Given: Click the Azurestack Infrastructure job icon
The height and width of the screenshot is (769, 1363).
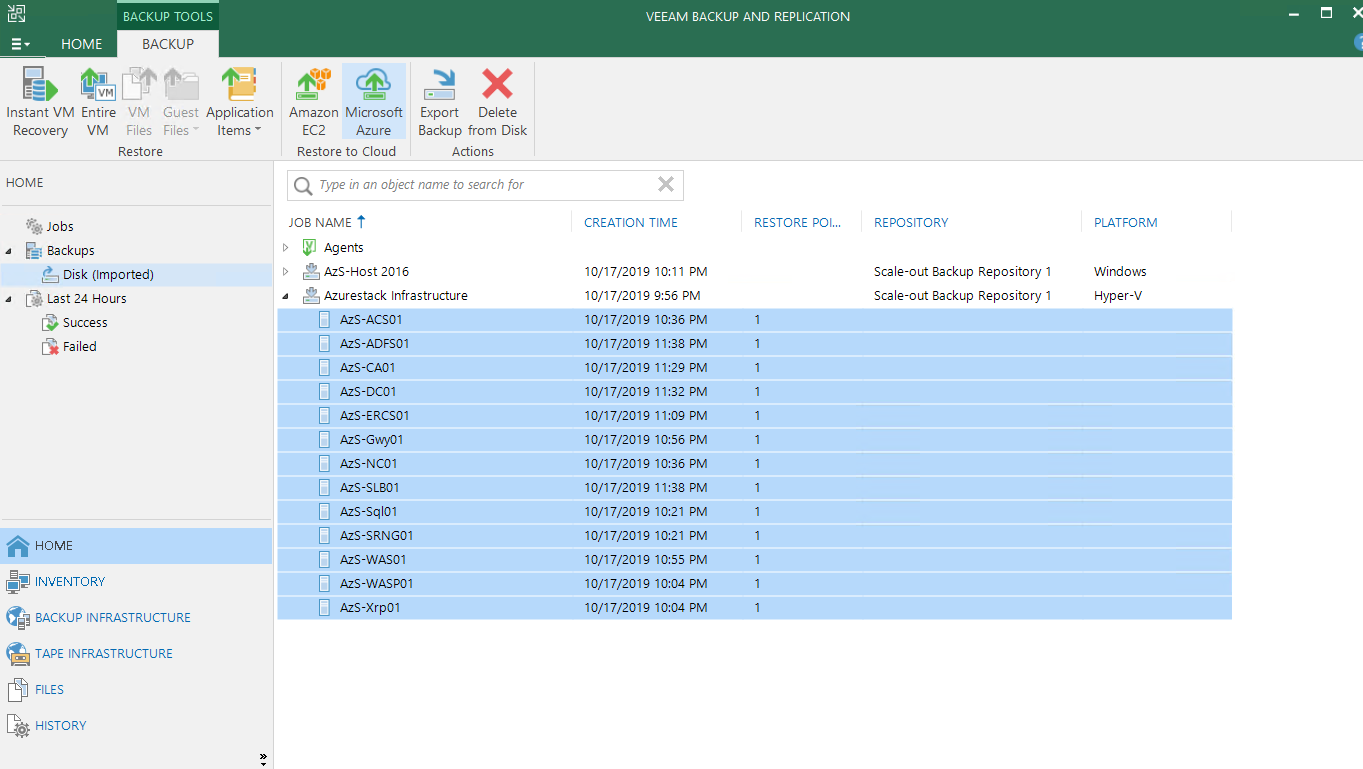Looking at the screenshot, I should 309,295.
